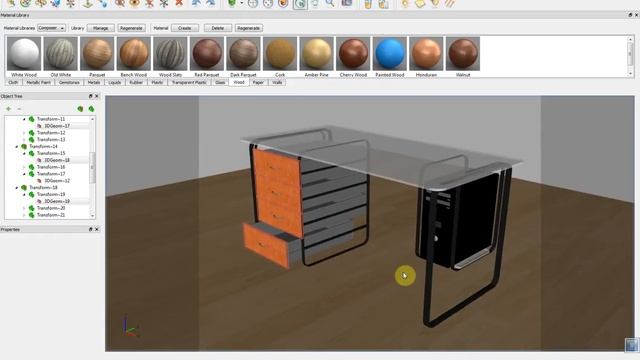This screenshot has height=360, width=640.
Task: Click the highlighted green circular toolbar icon
Action: click(x=300, y=4)
